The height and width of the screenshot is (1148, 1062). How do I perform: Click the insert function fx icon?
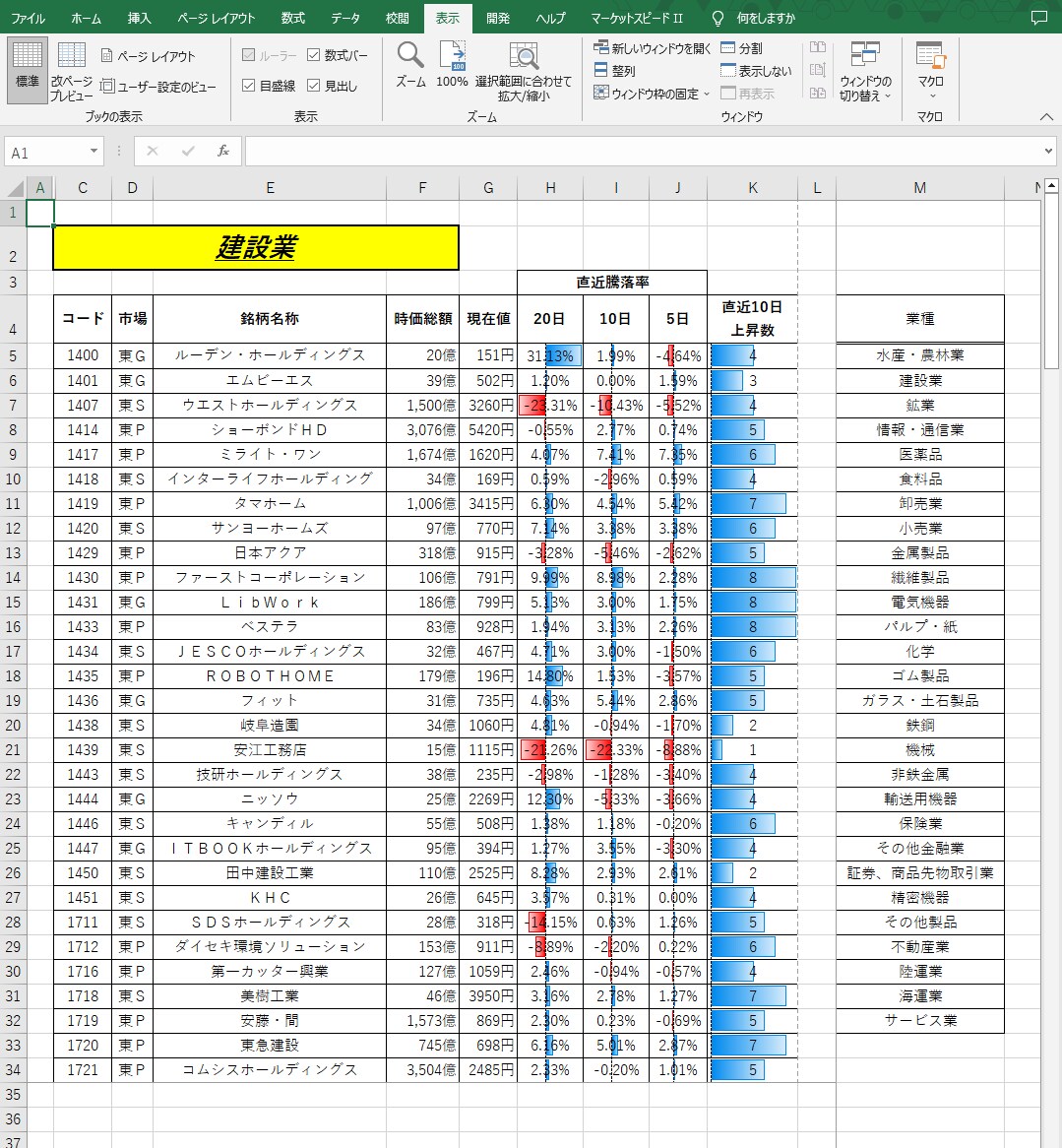[x=223, y=151]
